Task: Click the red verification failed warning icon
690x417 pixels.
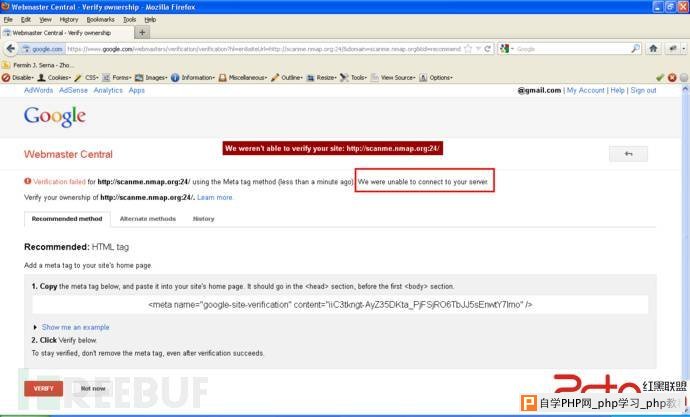Action: coord(27,181)
